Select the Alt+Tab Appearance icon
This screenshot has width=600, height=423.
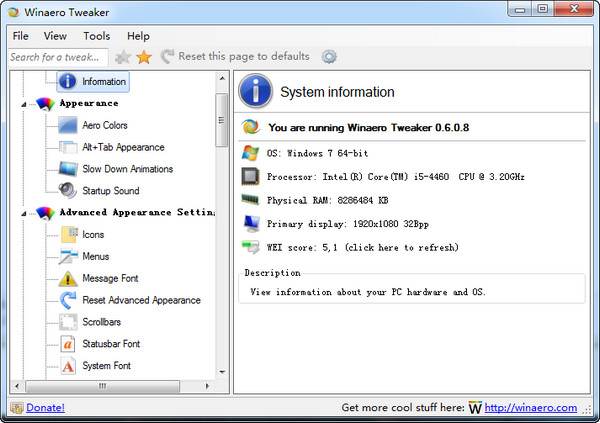(67, 147)
